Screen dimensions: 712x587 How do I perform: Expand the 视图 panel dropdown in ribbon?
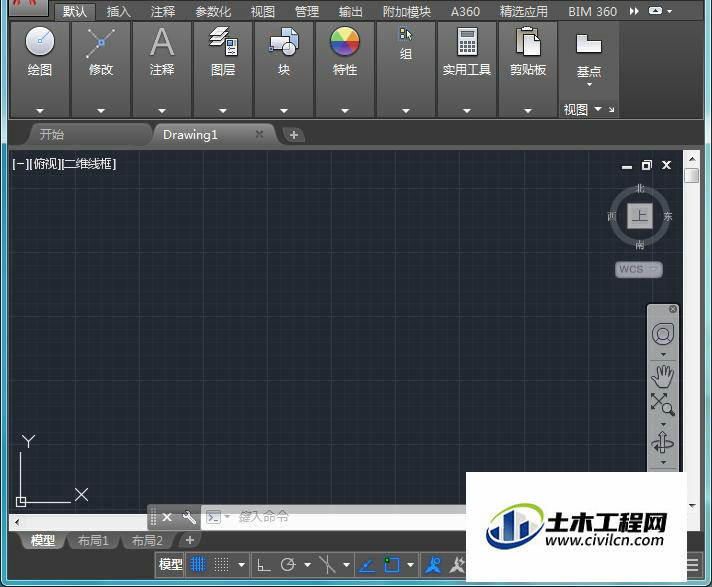pos(598,109)
